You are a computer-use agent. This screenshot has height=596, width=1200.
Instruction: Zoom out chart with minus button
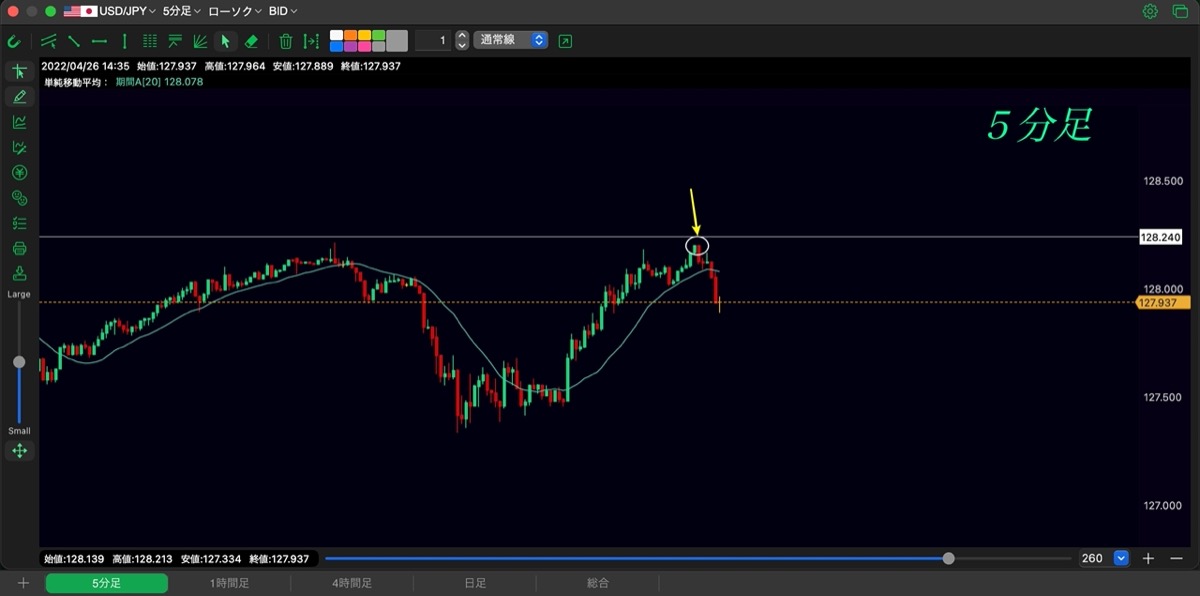point(1177,558)
